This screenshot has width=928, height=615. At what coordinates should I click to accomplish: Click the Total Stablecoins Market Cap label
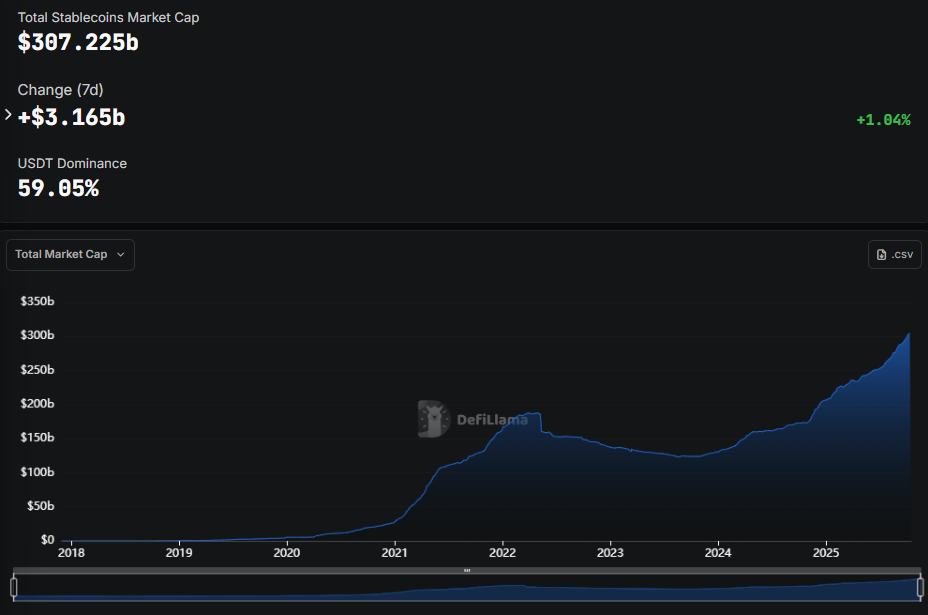(x=108, y=18)
